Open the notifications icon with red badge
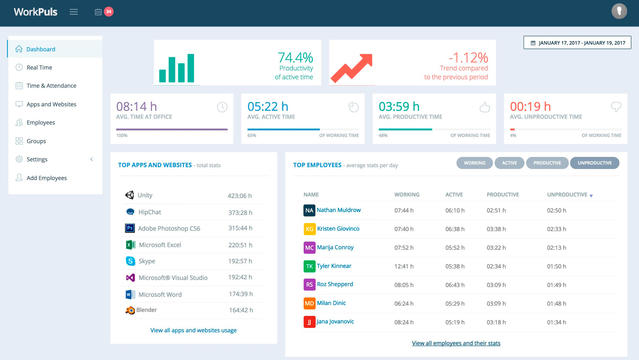This screenshot has width=639, height=360. pos(104,12)
